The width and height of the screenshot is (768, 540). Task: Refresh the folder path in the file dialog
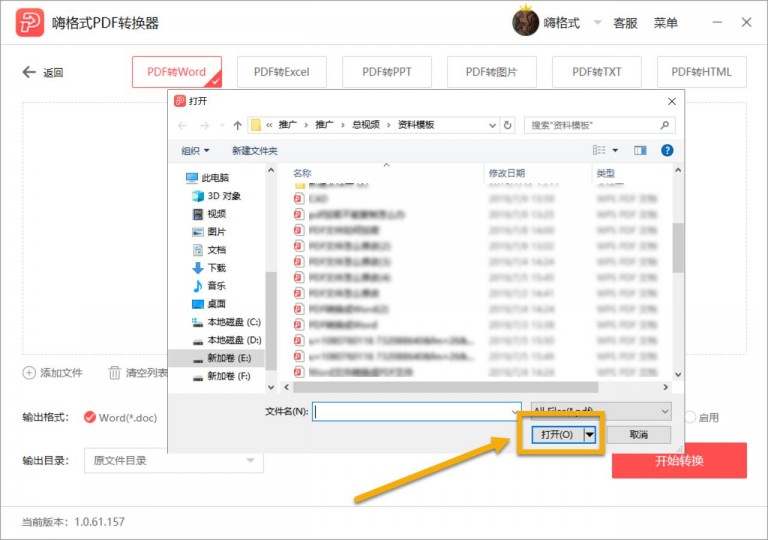pyautogui.click(x=508, y=125)
